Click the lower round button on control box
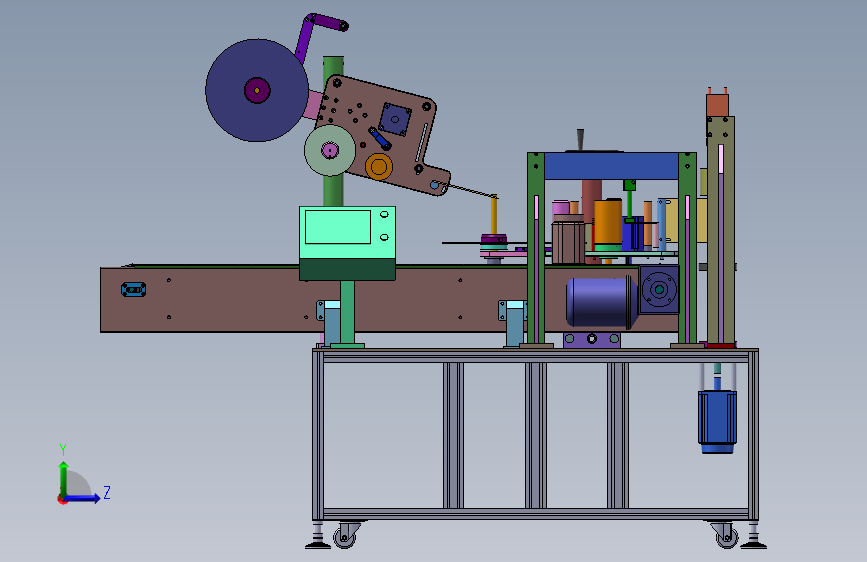This screenshot has width=867, height=562. pyautogui.click(x=384, y=237)
